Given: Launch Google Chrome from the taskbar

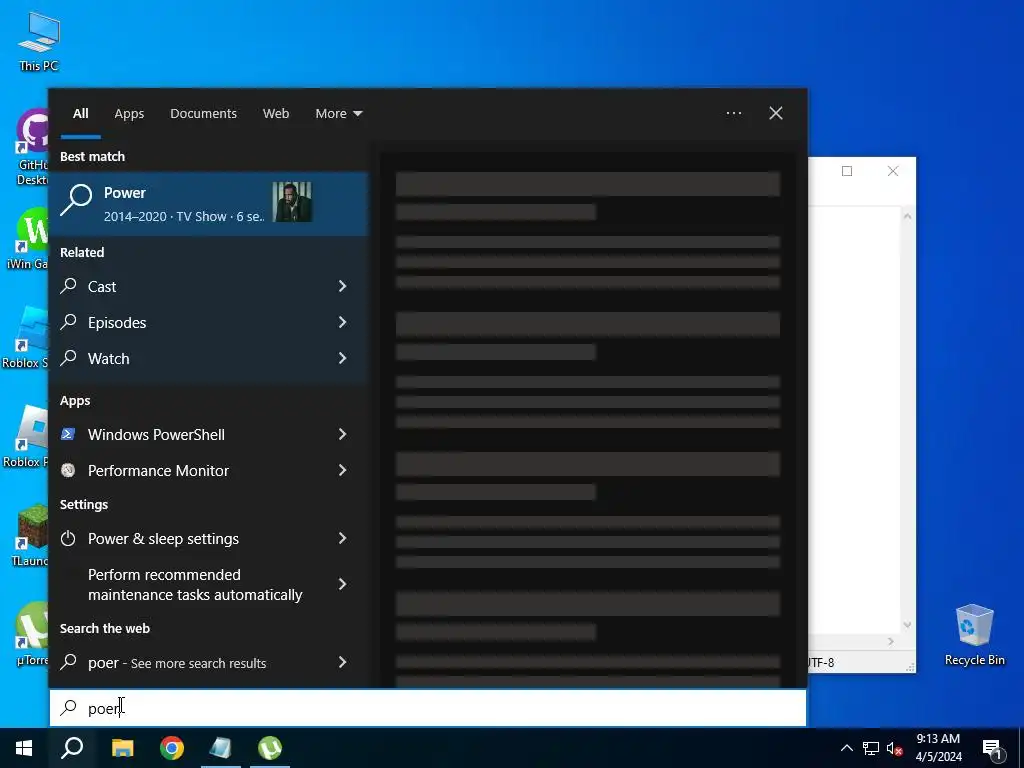Looking at the screenshot, I should [172, 748].
